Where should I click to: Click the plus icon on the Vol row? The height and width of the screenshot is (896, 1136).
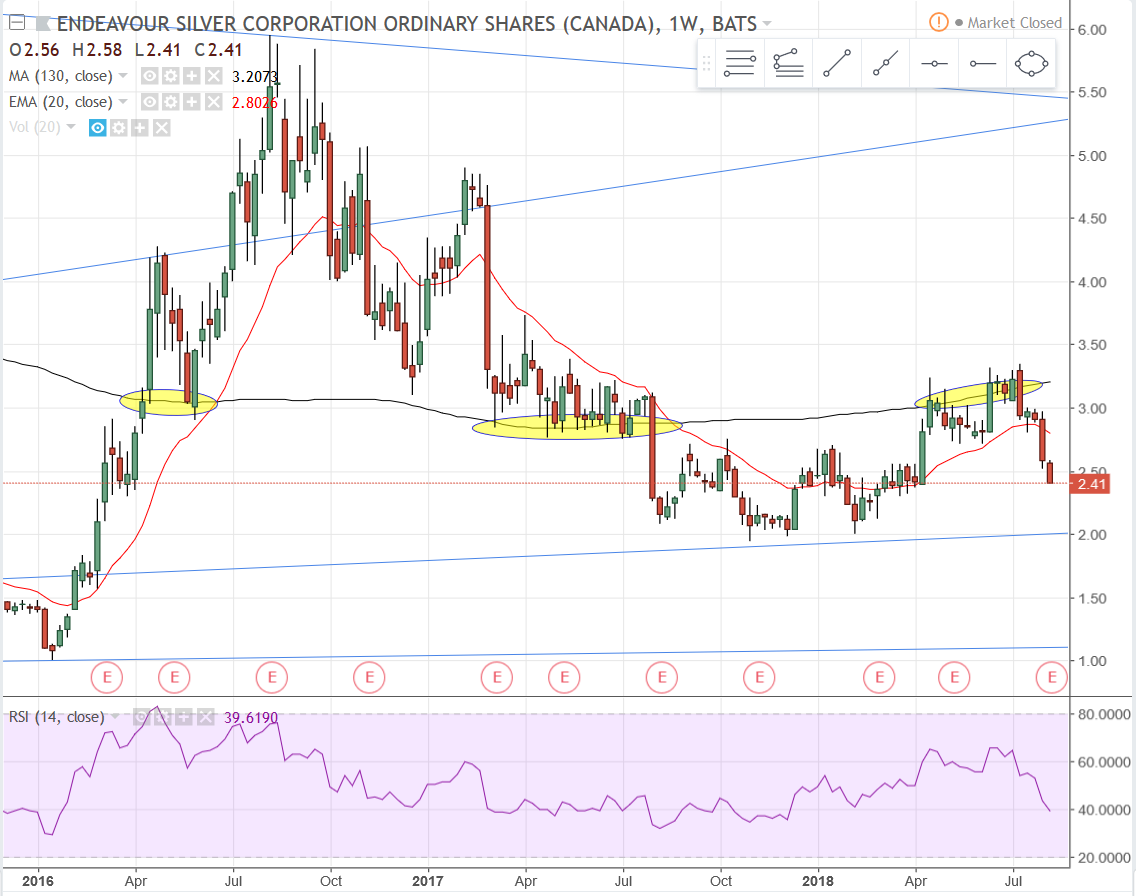point(139,128)
